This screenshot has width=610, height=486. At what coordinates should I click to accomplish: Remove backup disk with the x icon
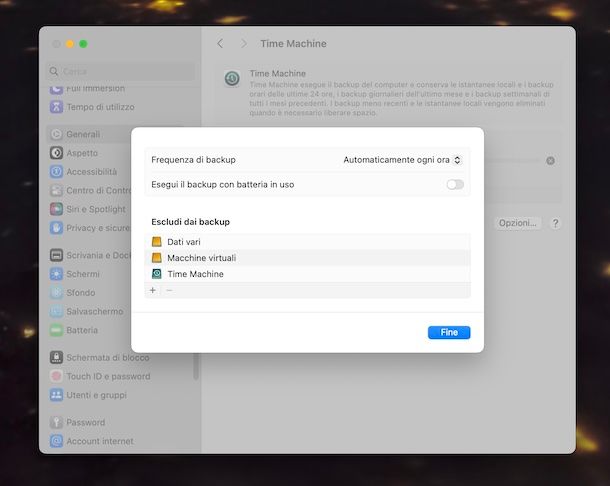point(550,161)
